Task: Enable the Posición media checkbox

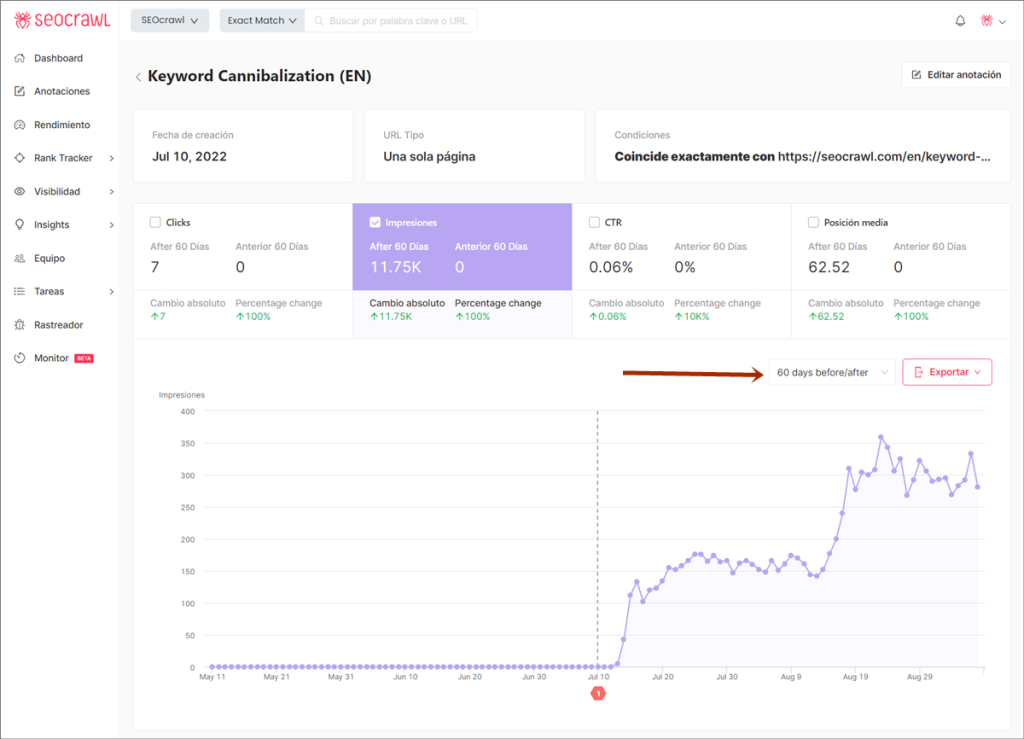Action: [812, 222]
